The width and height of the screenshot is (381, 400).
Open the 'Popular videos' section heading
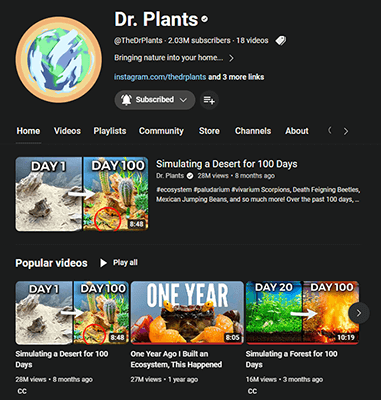point(51,263)
